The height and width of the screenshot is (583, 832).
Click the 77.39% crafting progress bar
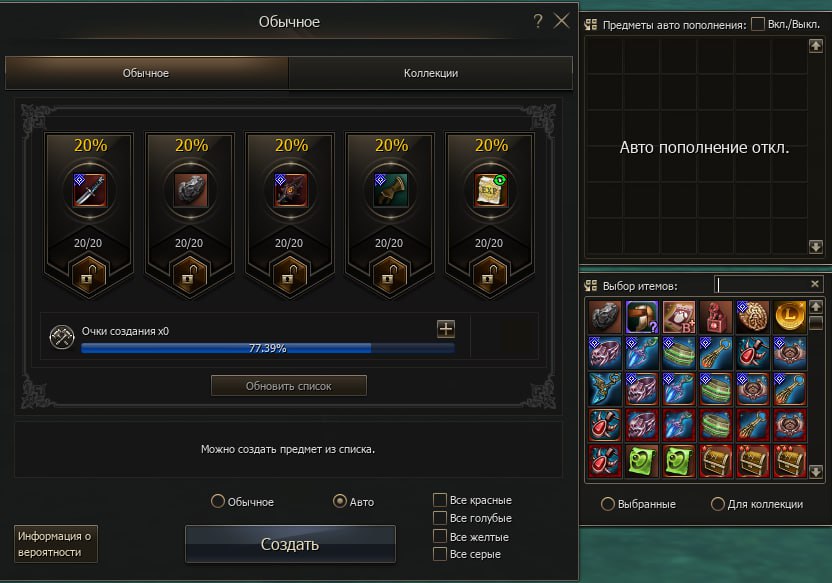(268, 348)
